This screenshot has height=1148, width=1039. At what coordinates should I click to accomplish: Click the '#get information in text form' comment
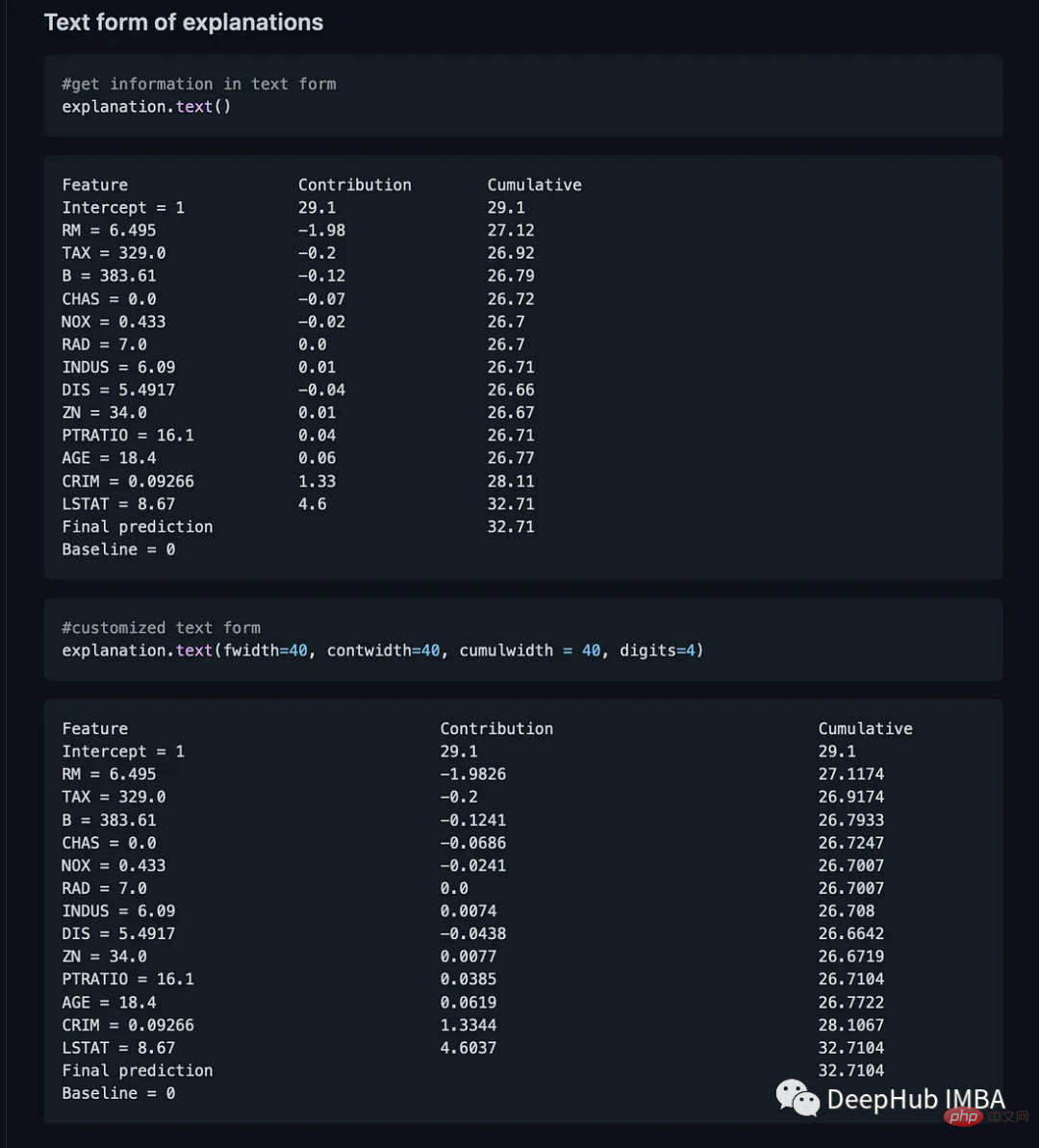(199, 84)
